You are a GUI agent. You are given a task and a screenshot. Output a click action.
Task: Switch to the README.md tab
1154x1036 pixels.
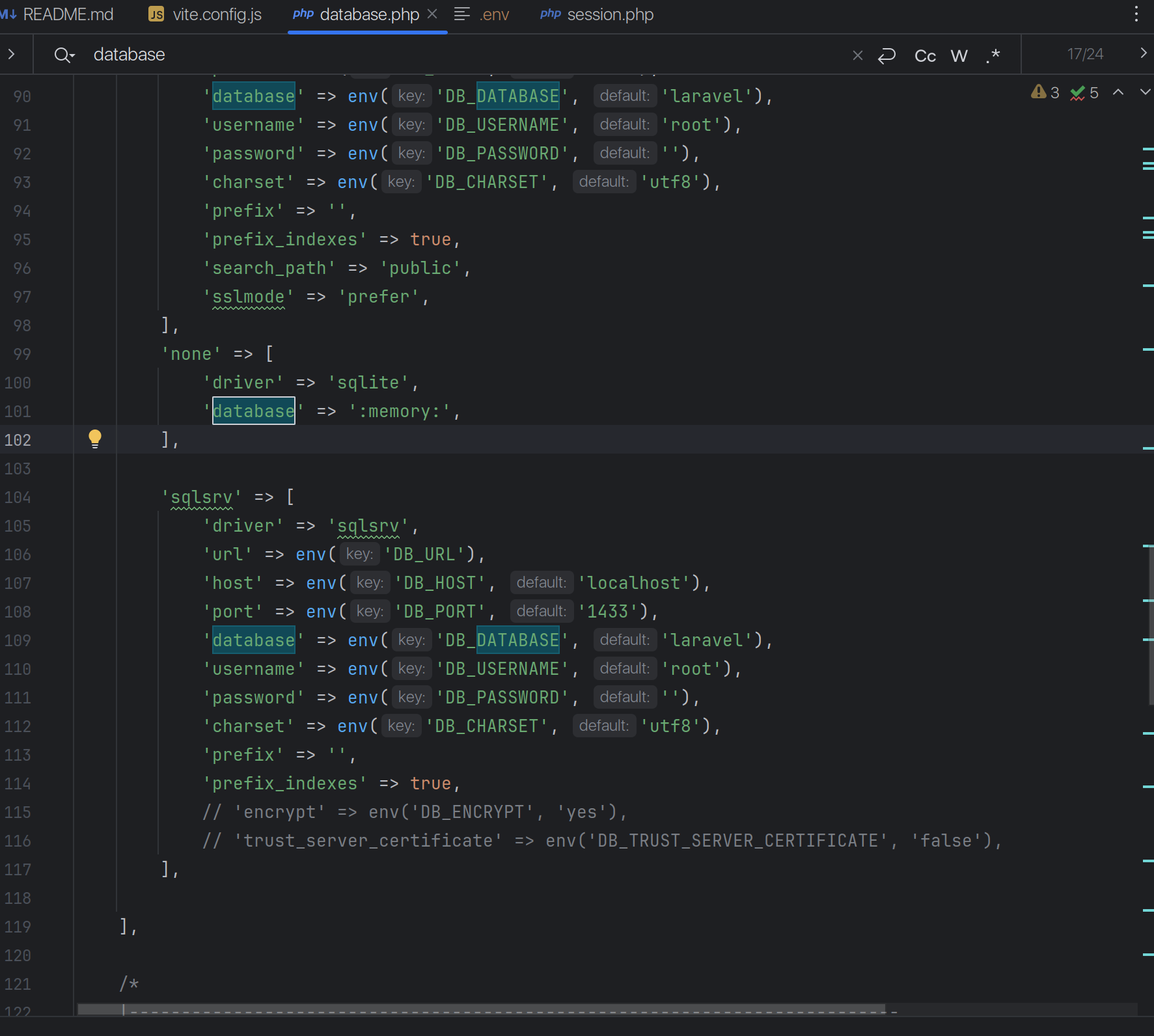pyautogui.click(x=57, y=14)
